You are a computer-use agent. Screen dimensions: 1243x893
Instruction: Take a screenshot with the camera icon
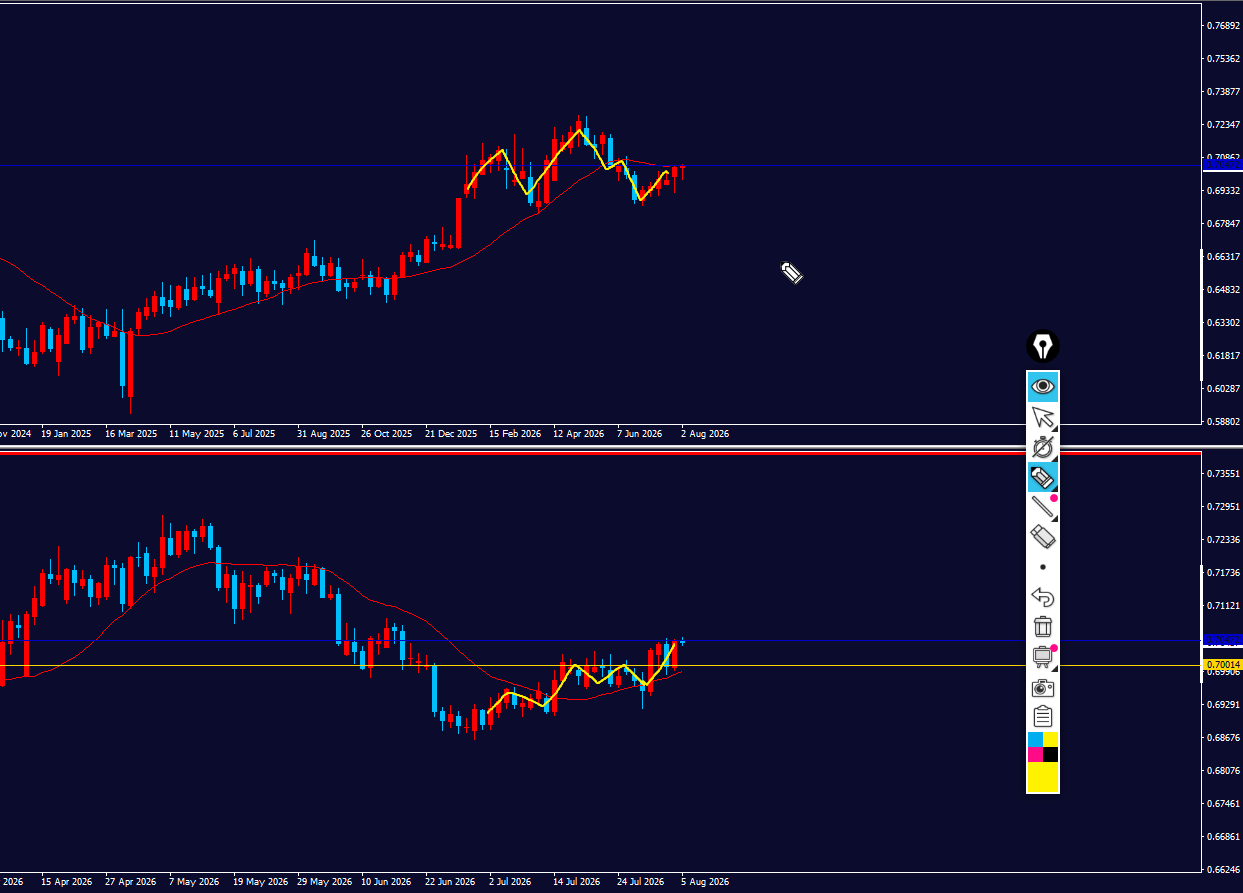(x=1043, y=687)
